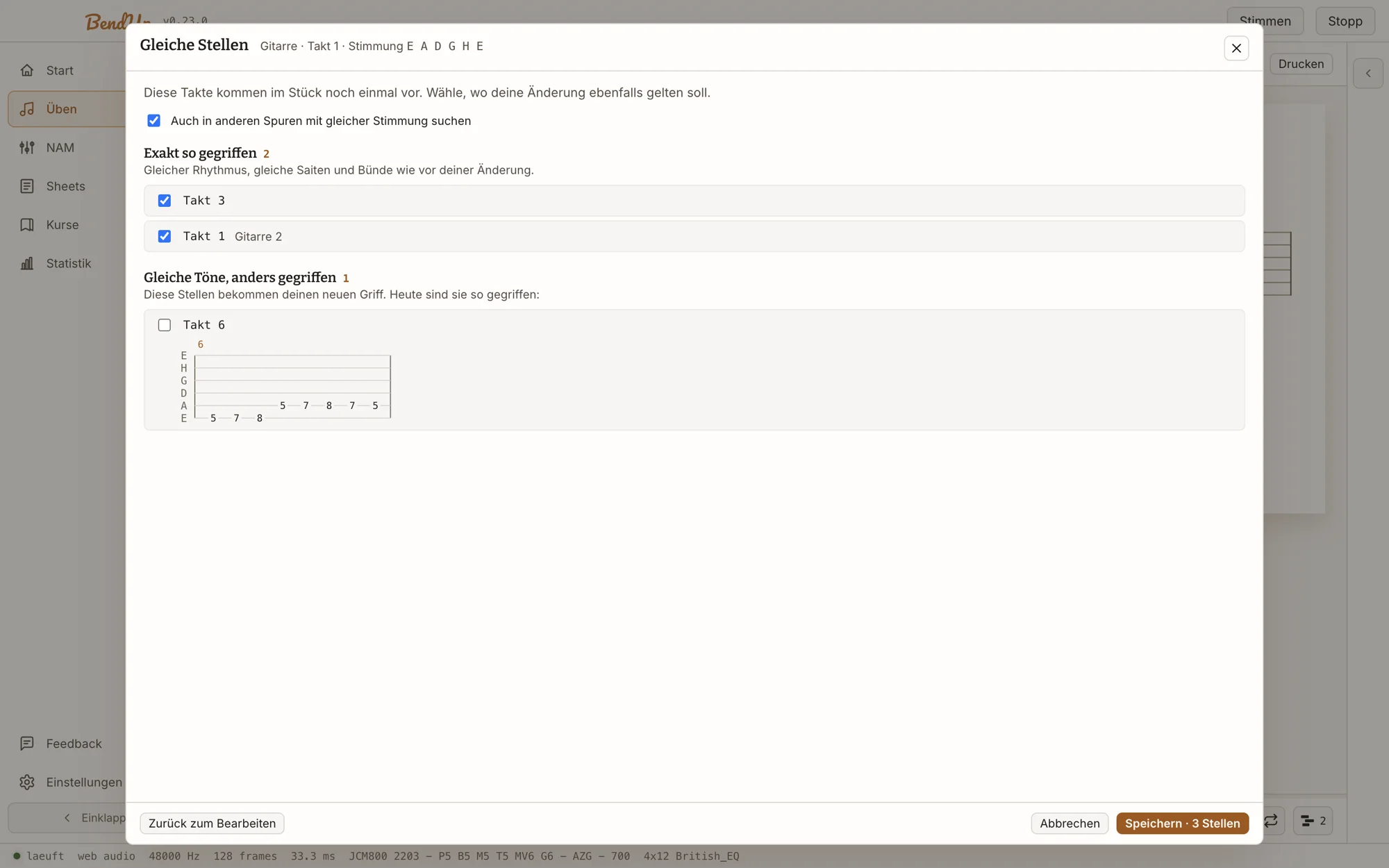Click the Stimmen button in top bar
The height and width of the screenshot is (868, 1389).
click(1265, 21)
